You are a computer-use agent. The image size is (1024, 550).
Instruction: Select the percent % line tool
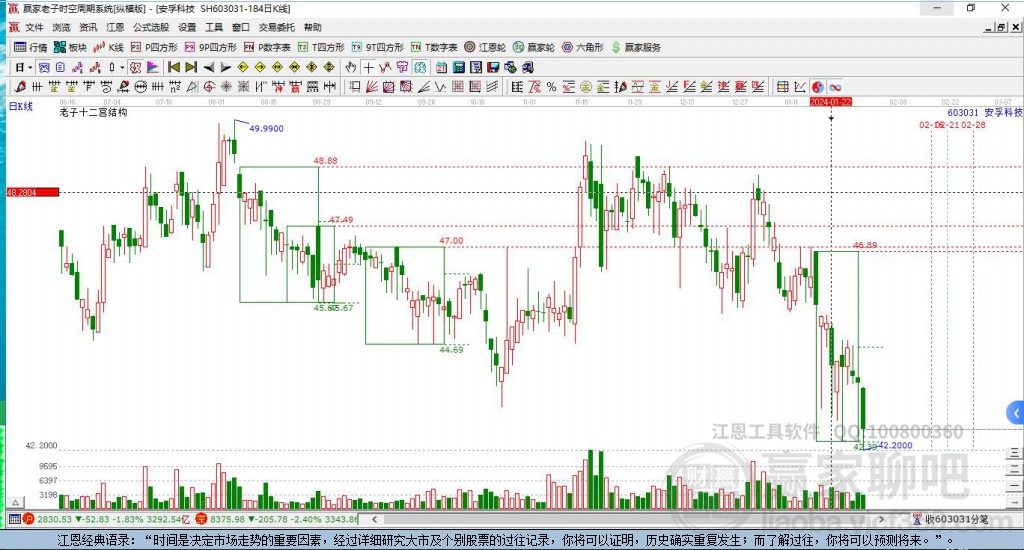coord(551,86)
